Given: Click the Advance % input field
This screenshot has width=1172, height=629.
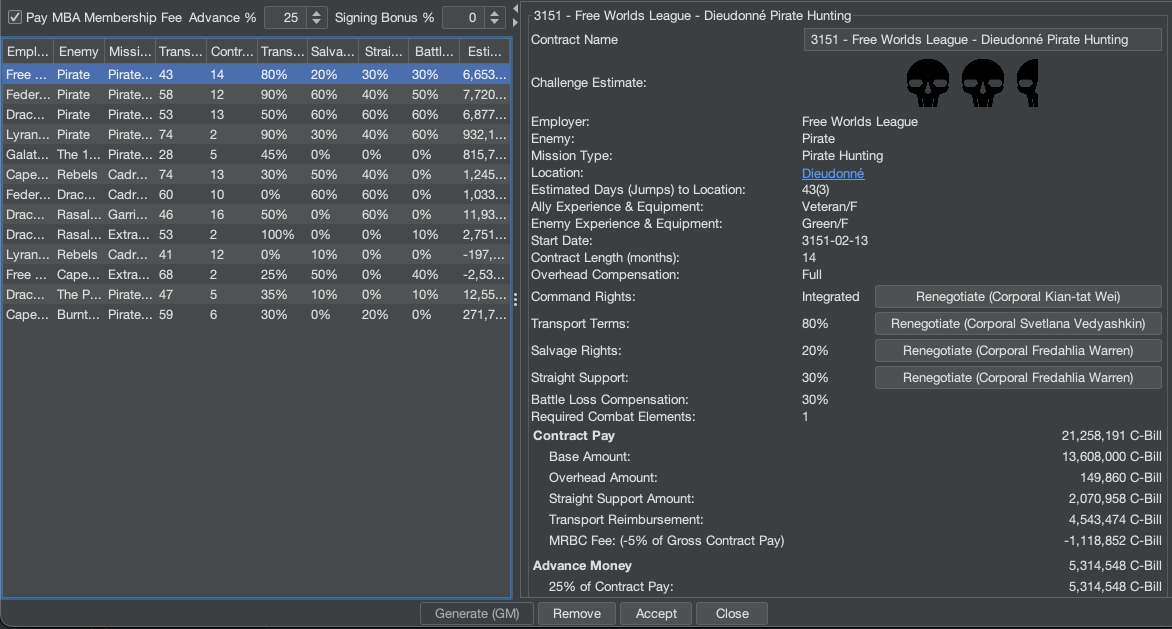Looking at the screenshot, I should click(x=286, y=17).
